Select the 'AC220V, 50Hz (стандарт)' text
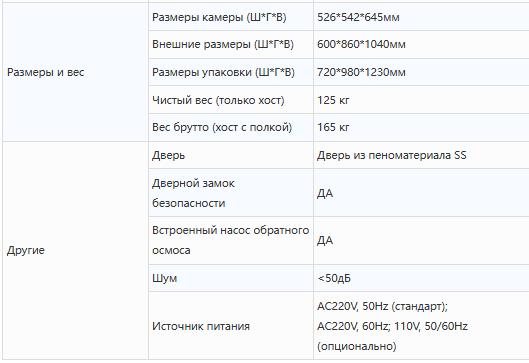The width and height of the screenshot is (529, 363). 382,306
